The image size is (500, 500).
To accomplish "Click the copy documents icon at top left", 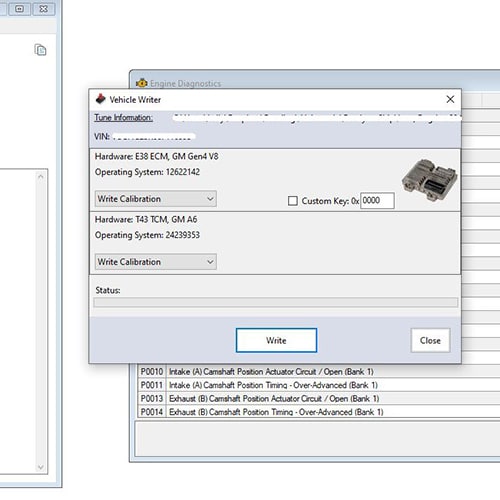I will (40, 50).
